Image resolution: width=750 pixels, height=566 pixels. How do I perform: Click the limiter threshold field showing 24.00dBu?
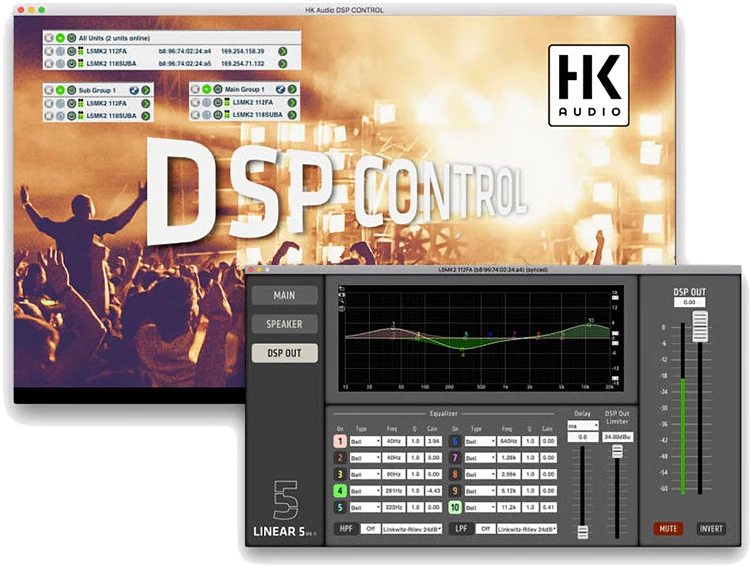click(618, 437)
